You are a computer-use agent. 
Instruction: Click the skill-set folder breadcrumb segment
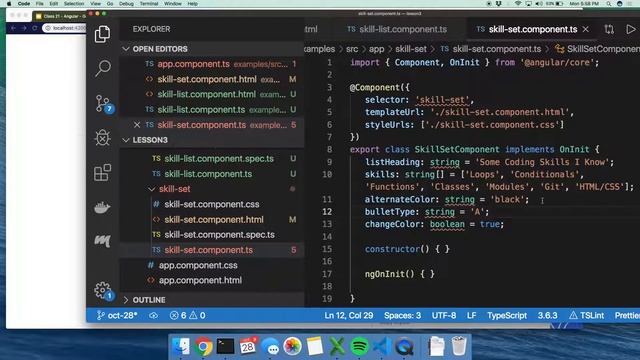coord(411,49)
